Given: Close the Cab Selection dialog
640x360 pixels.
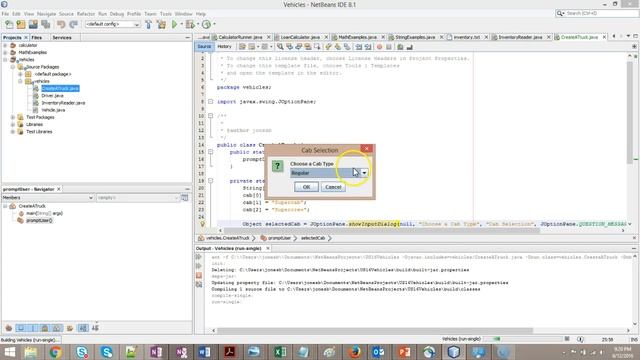Looking at the screenshot, I should [x=367, y=149].
